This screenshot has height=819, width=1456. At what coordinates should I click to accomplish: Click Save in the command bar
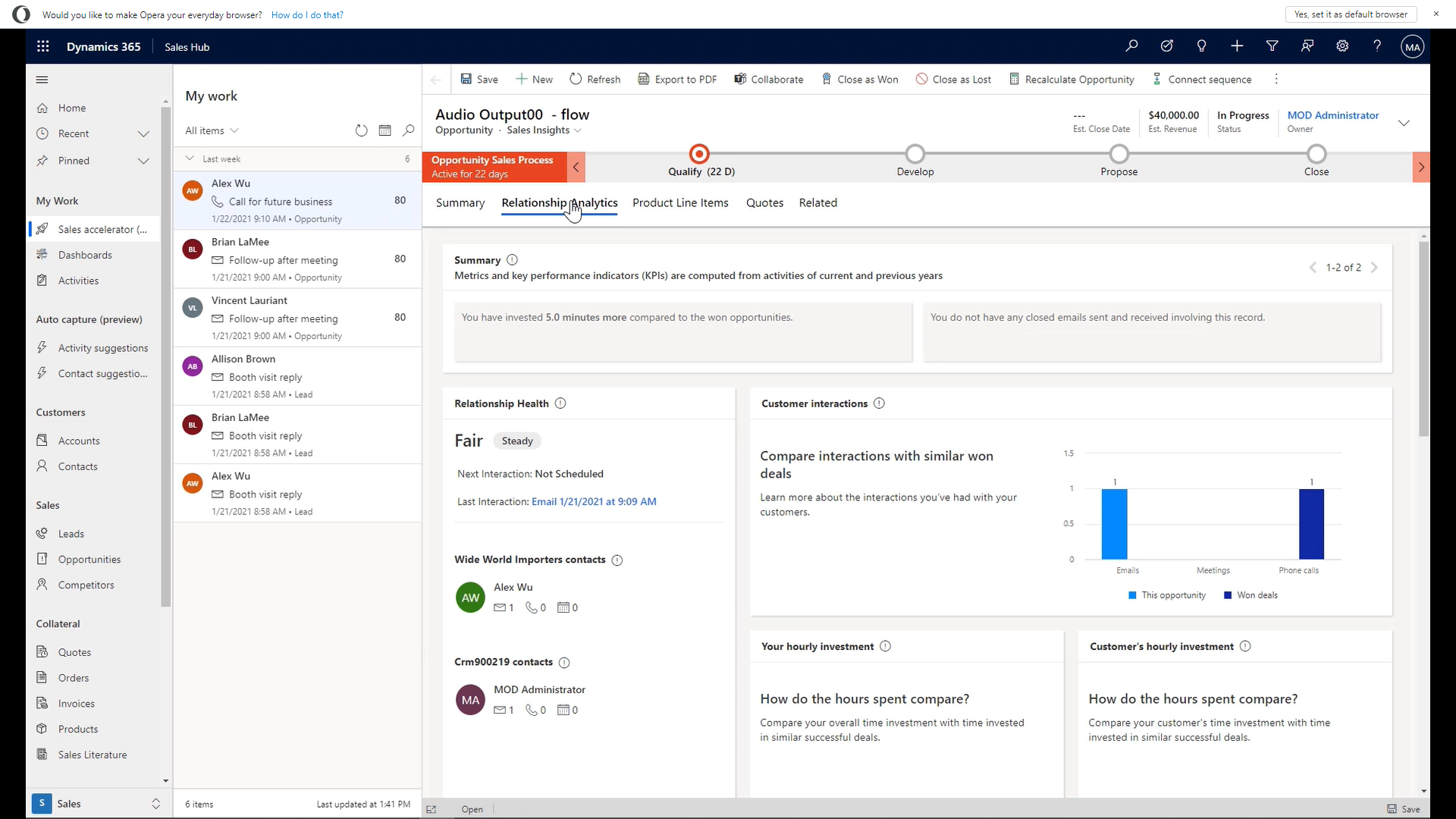(479, 80)
